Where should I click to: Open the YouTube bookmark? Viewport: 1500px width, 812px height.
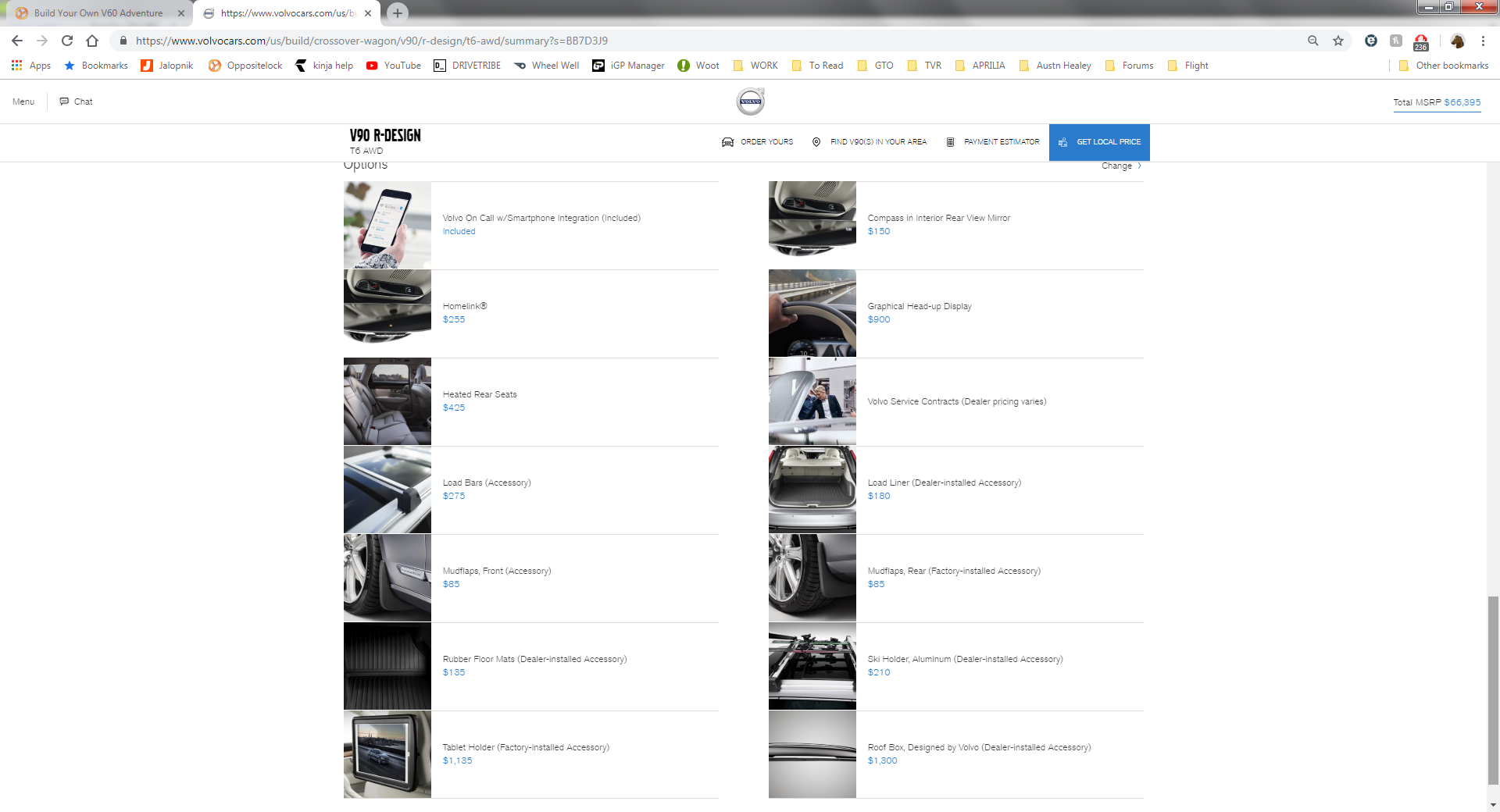click(394, 66)
